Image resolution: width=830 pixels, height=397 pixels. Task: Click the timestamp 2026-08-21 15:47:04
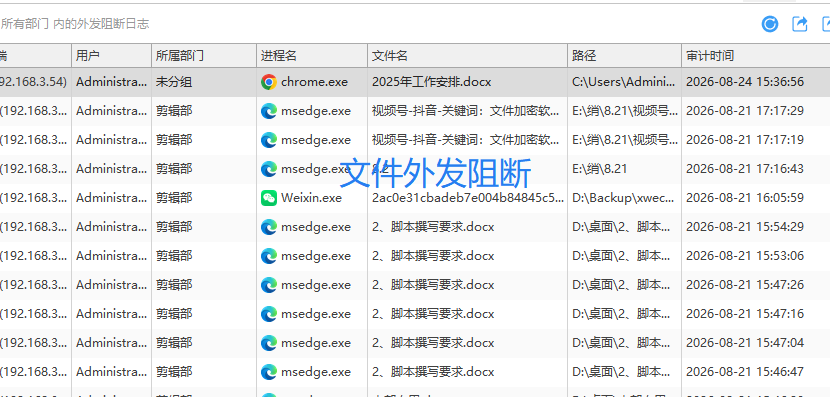(x=745, y=343)
